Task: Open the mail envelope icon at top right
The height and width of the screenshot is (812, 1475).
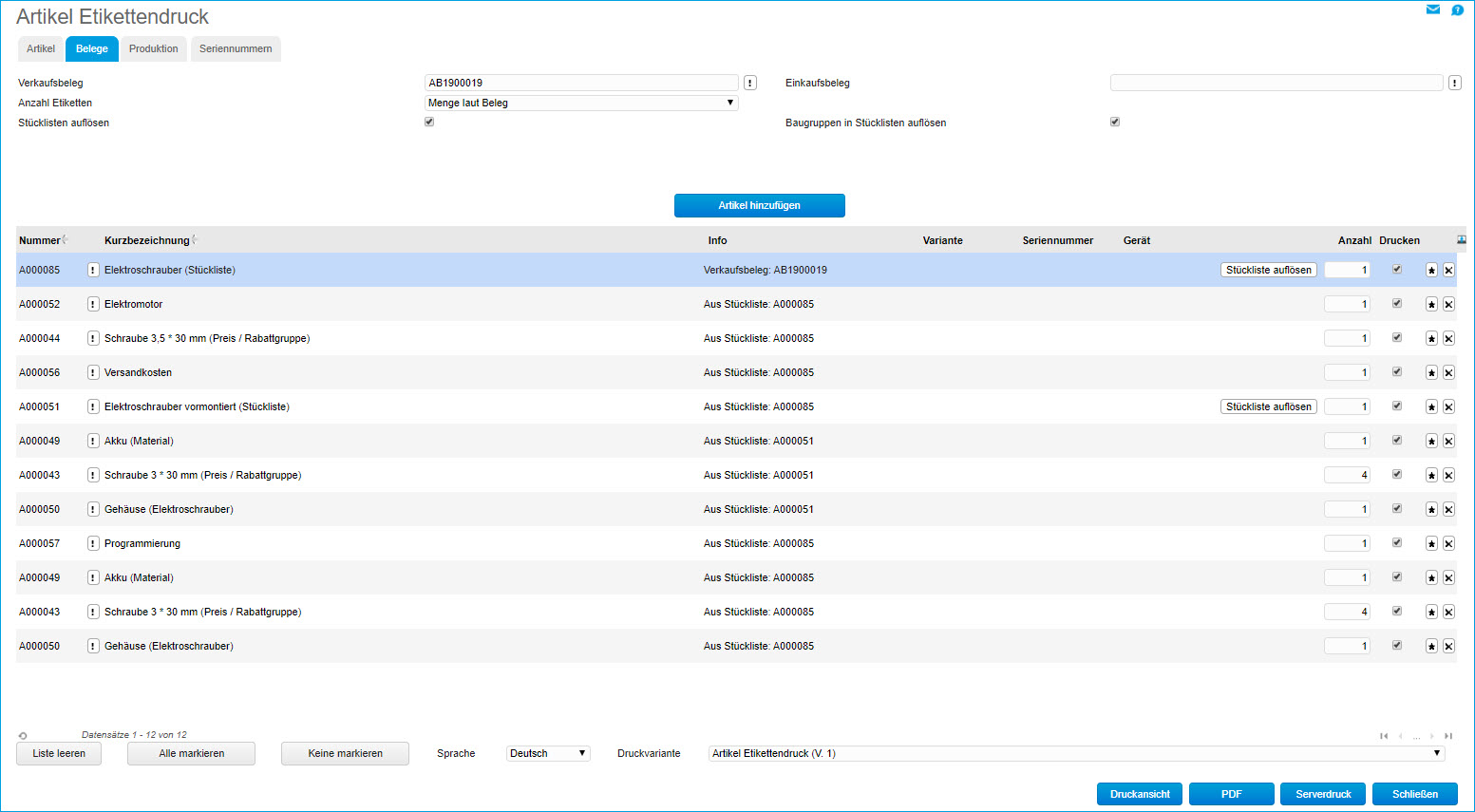Action: pos(1433,9)
